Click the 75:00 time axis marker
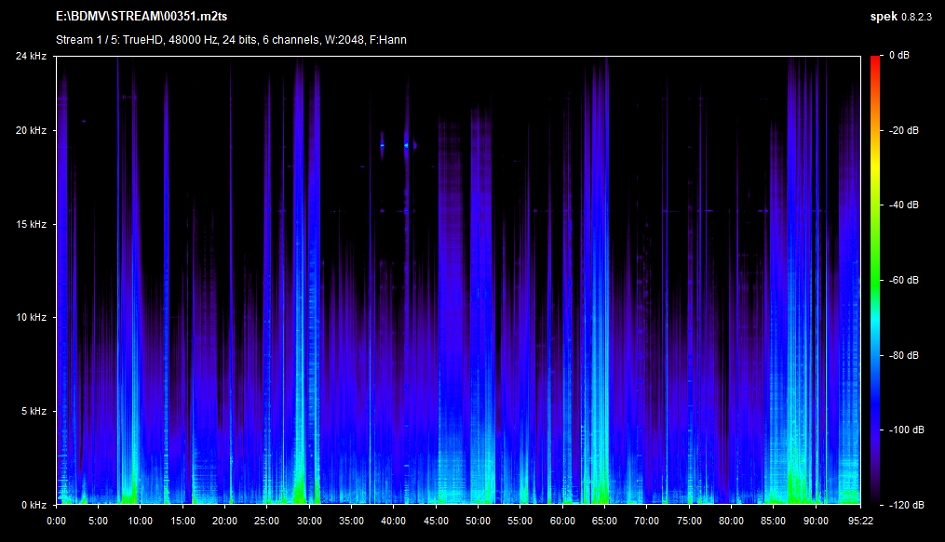The image size is (945, 542). [689, 520]
